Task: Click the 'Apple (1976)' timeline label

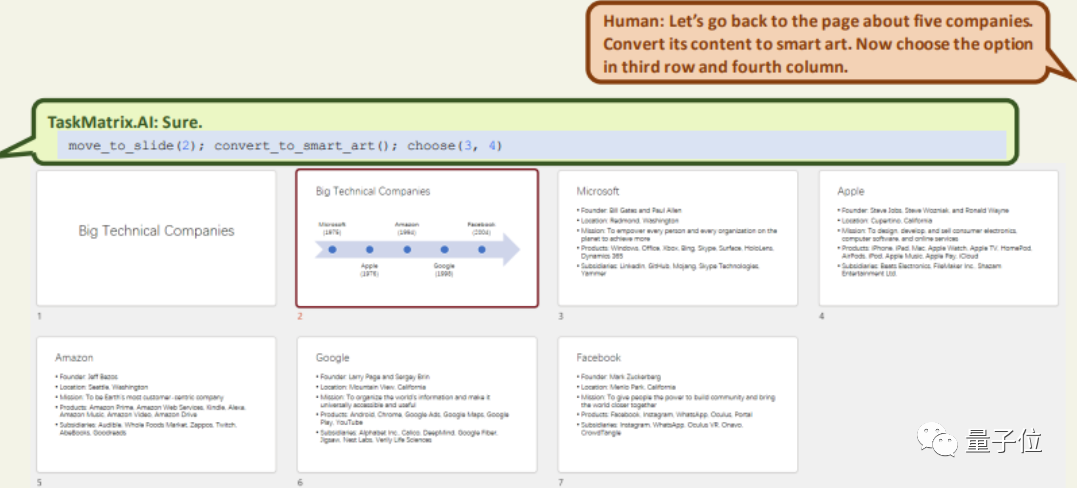Action: point(370,269)
